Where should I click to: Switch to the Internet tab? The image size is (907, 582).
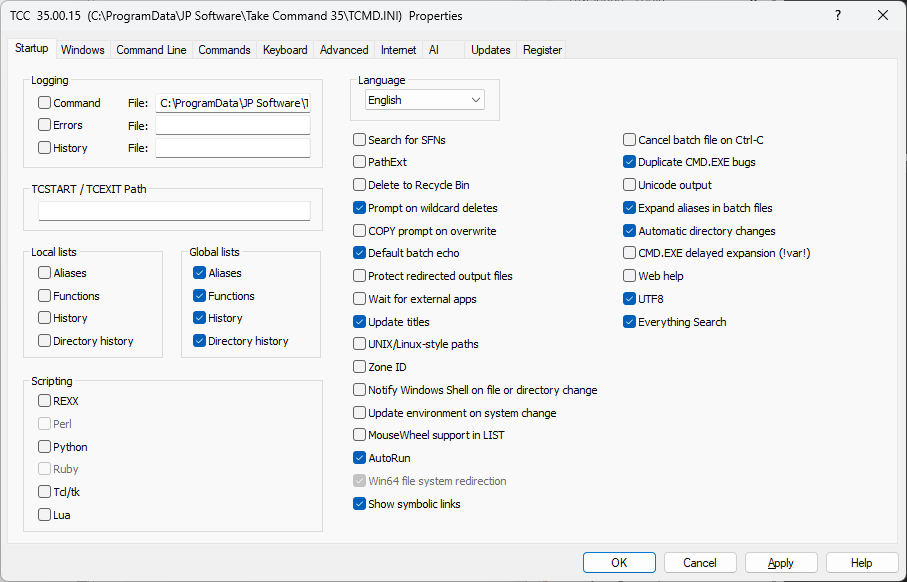(399, 50)
